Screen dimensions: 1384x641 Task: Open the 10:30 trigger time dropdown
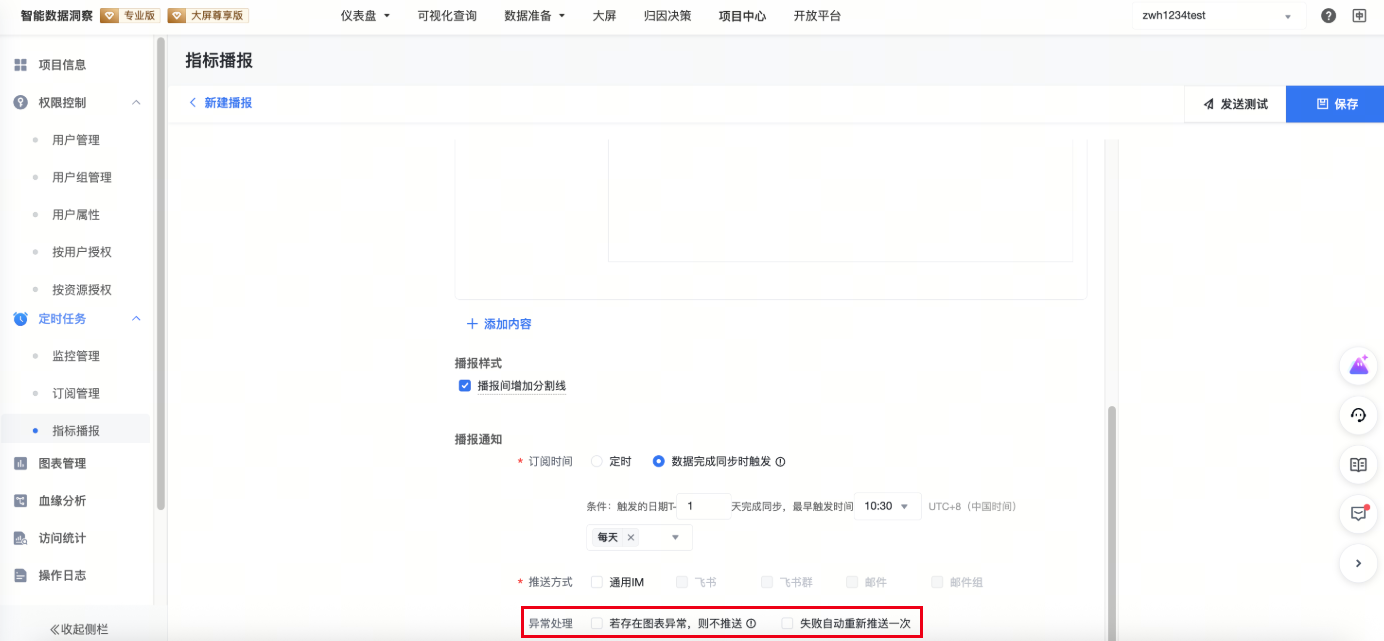coord(887,506)
